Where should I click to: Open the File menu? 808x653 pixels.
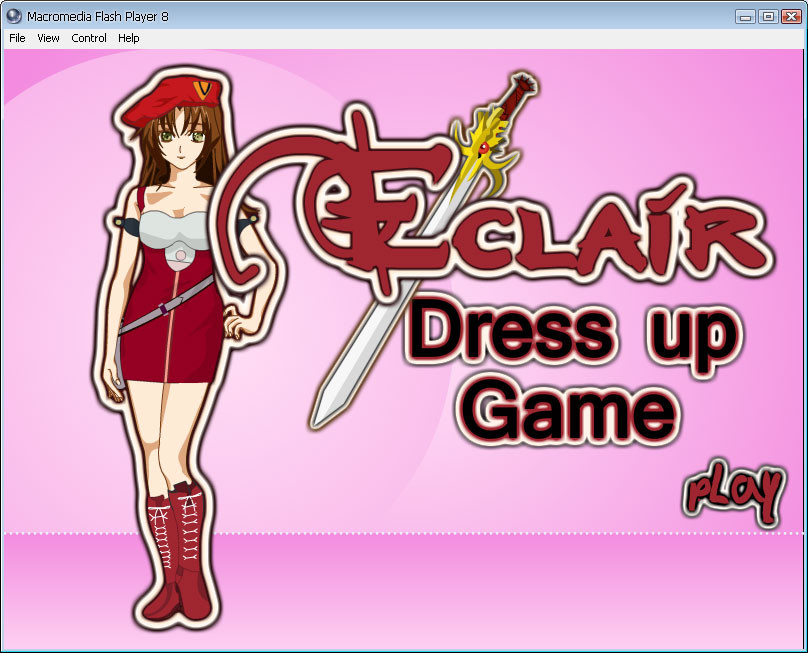(17, 38)
